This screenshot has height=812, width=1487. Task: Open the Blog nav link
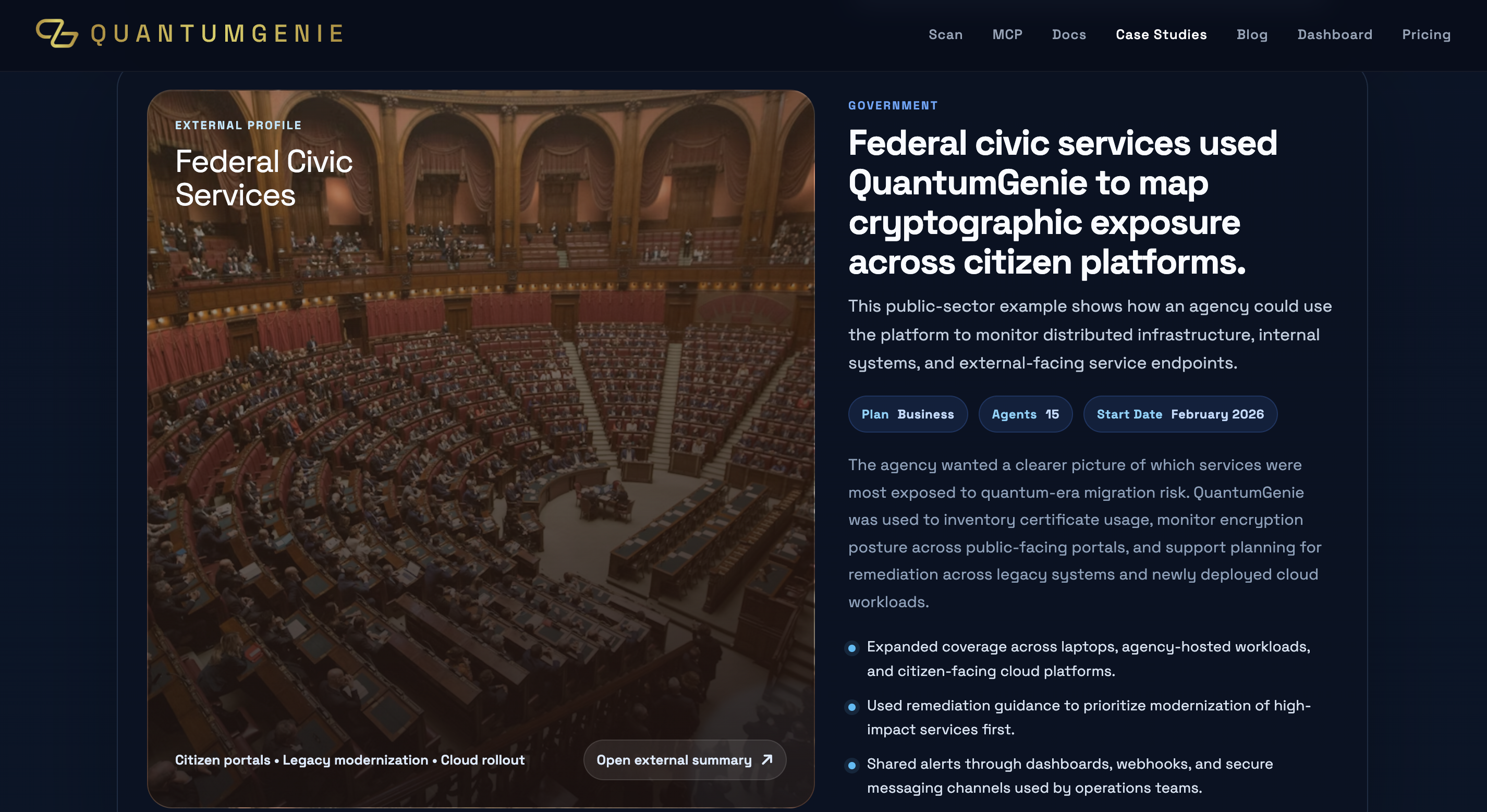click(1251, 34)
